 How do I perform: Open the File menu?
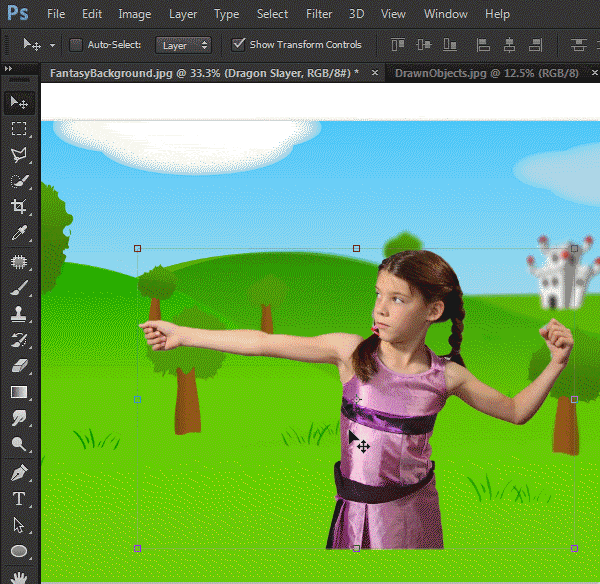coord(56,14)
